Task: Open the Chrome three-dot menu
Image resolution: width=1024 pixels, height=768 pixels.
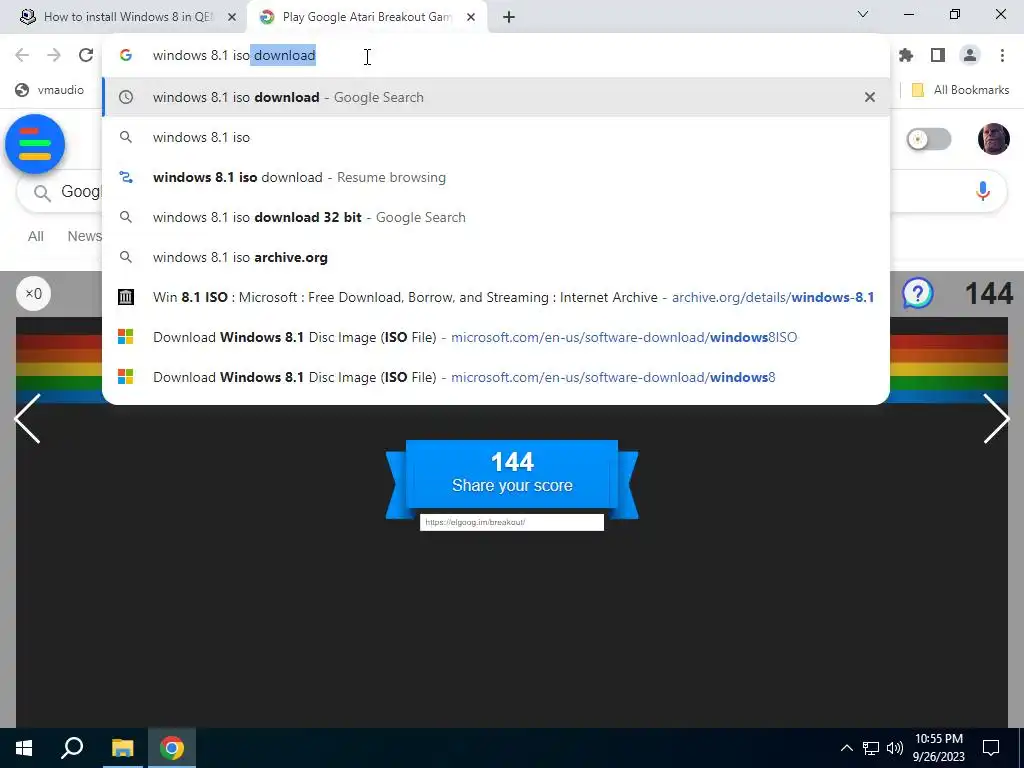Action: click(1002, 56)
